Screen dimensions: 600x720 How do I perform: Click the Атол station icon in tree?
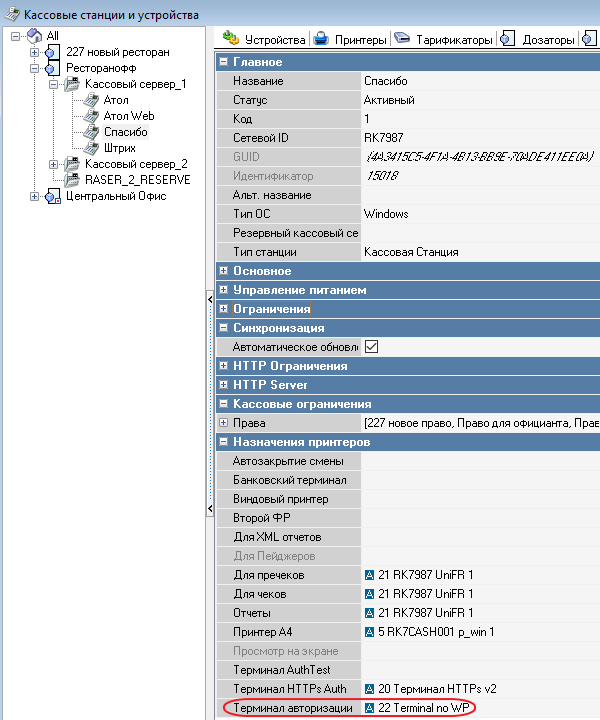[x=92, y=100]
